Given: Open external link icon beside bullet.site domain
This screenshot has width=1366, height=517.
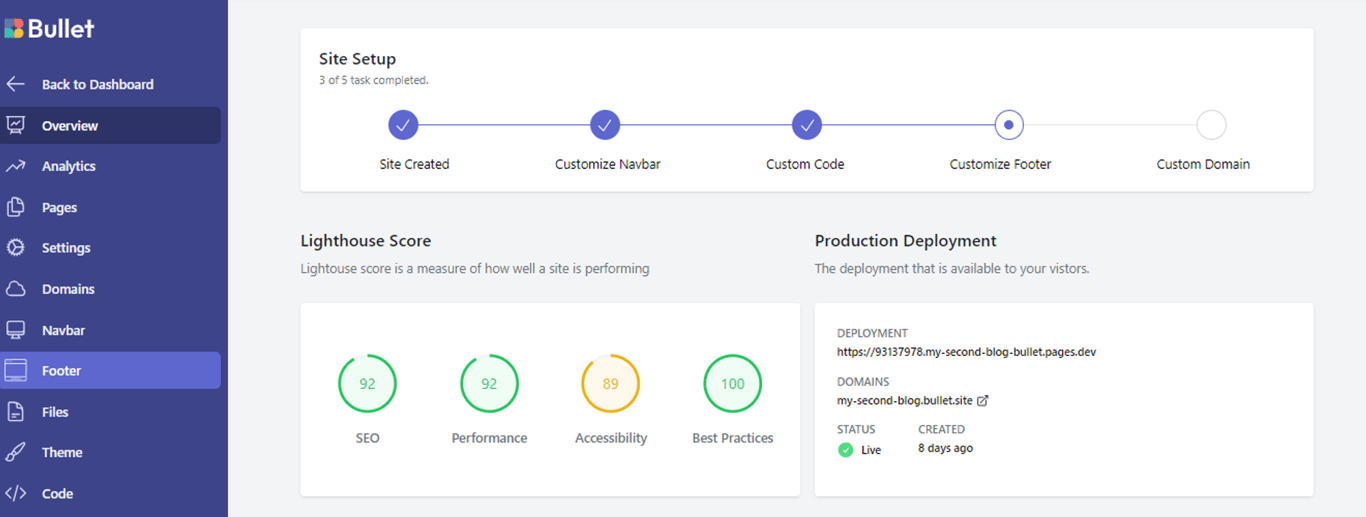Looking at the screenshot, I should coord(983,401).
